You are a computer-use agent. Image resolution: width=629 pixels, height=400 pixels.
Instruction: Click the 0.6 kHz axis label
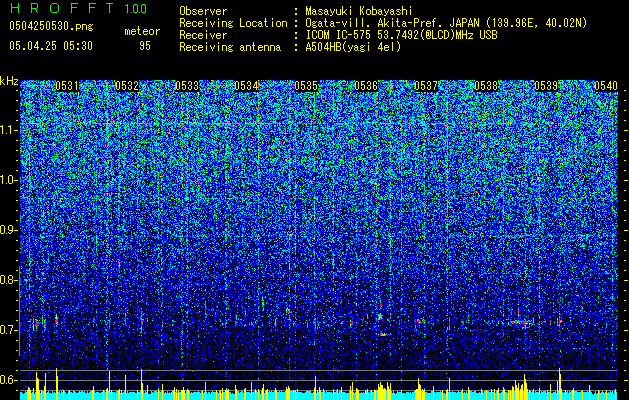pyautogui.click(x=9, y=380)
